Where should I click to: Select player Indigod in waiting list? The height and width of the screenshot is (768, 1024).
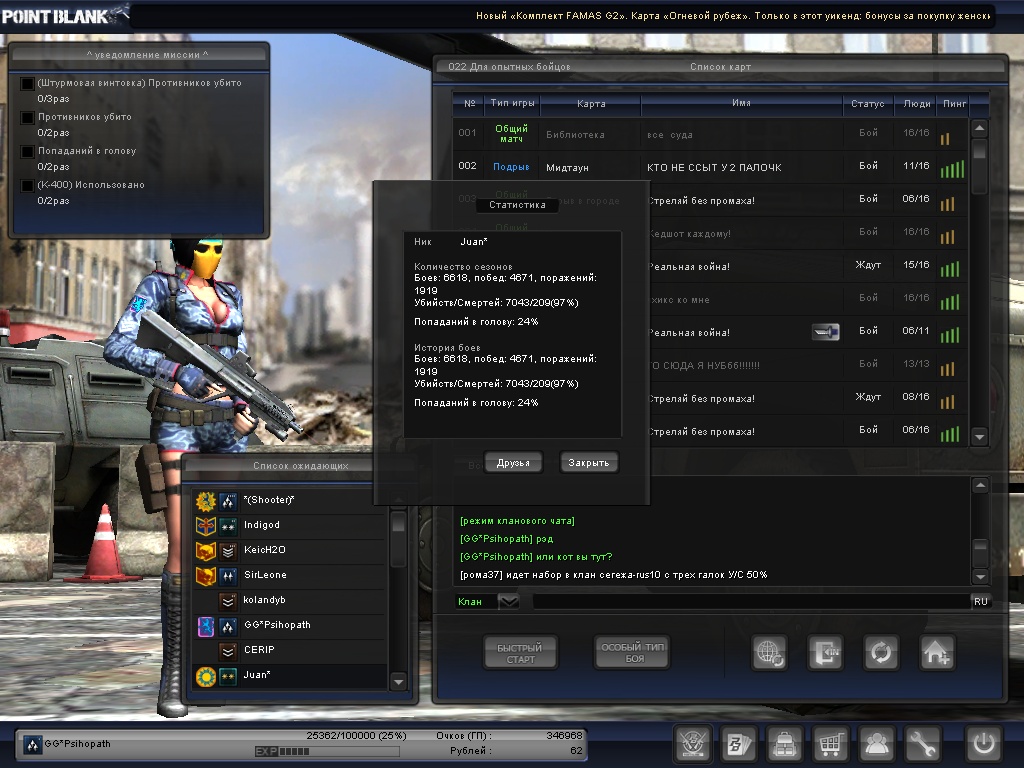(290, 525)
